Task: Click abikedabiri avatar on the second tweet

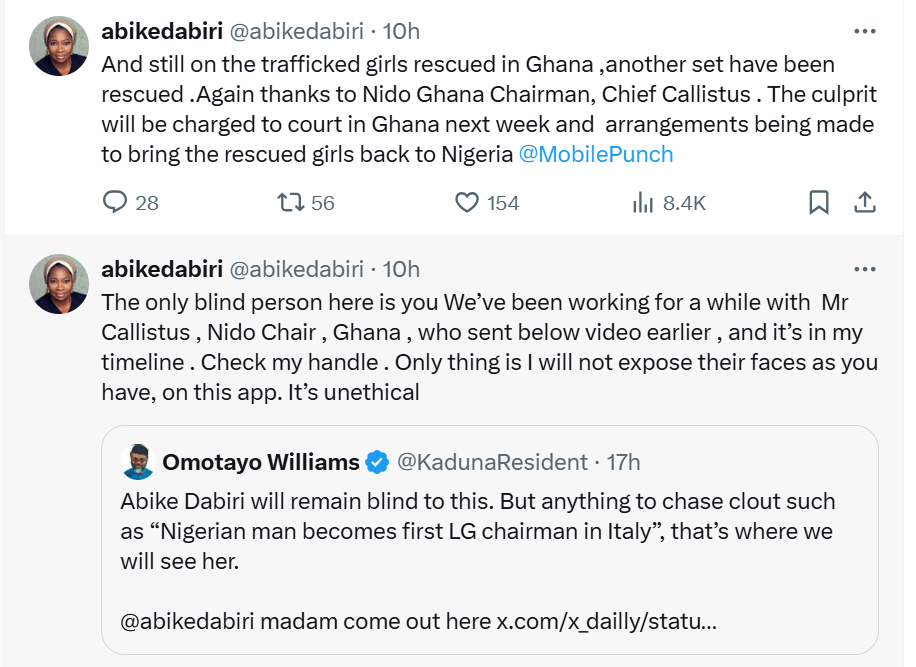Action: pyautogui.click(x=59, y=284)
